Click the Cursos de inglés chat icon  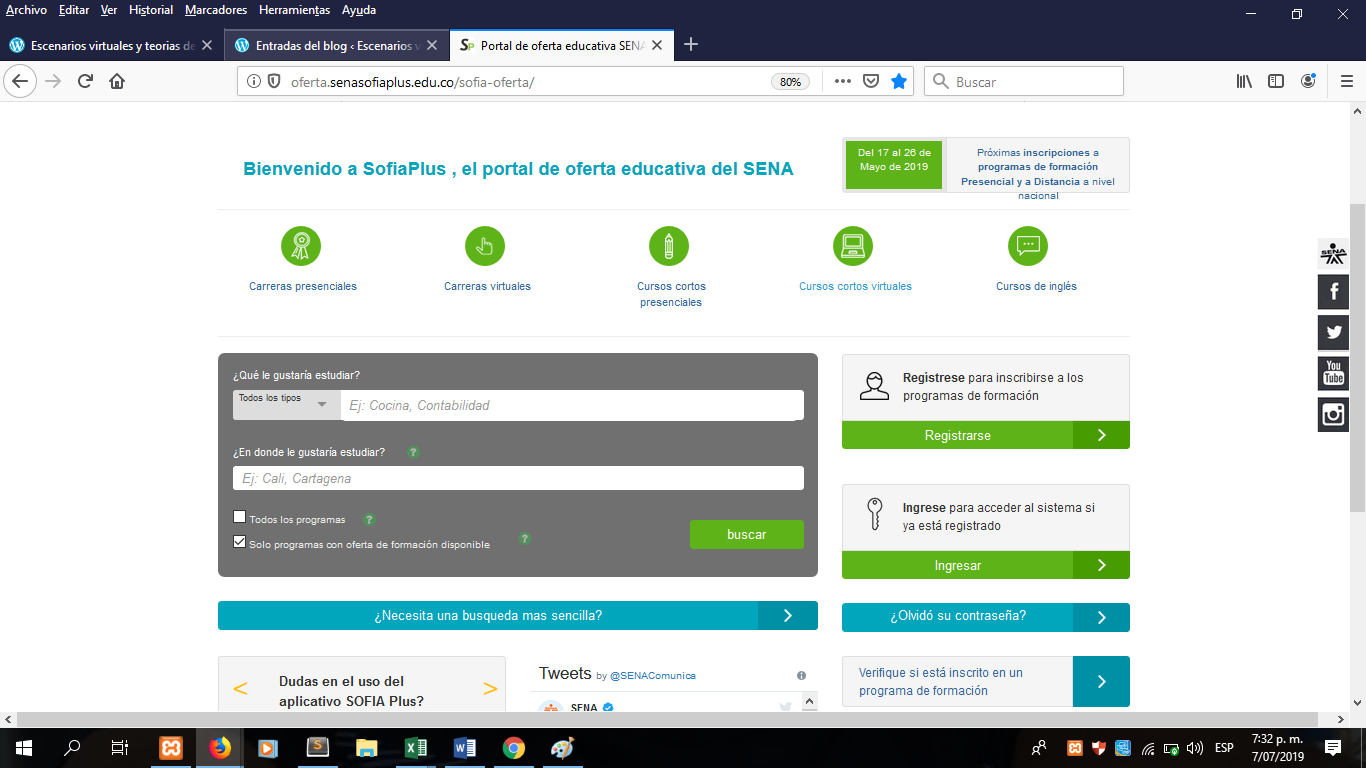point(1028,246)
